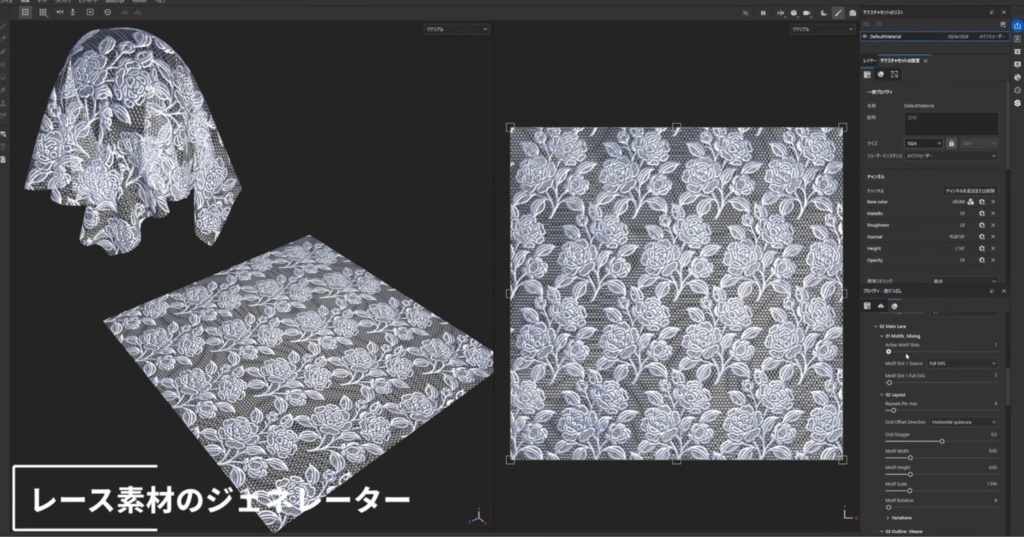Screen dimensions: 1024x537
Task: Collapse the 02 Main Lace group
Action: (876, 326)
